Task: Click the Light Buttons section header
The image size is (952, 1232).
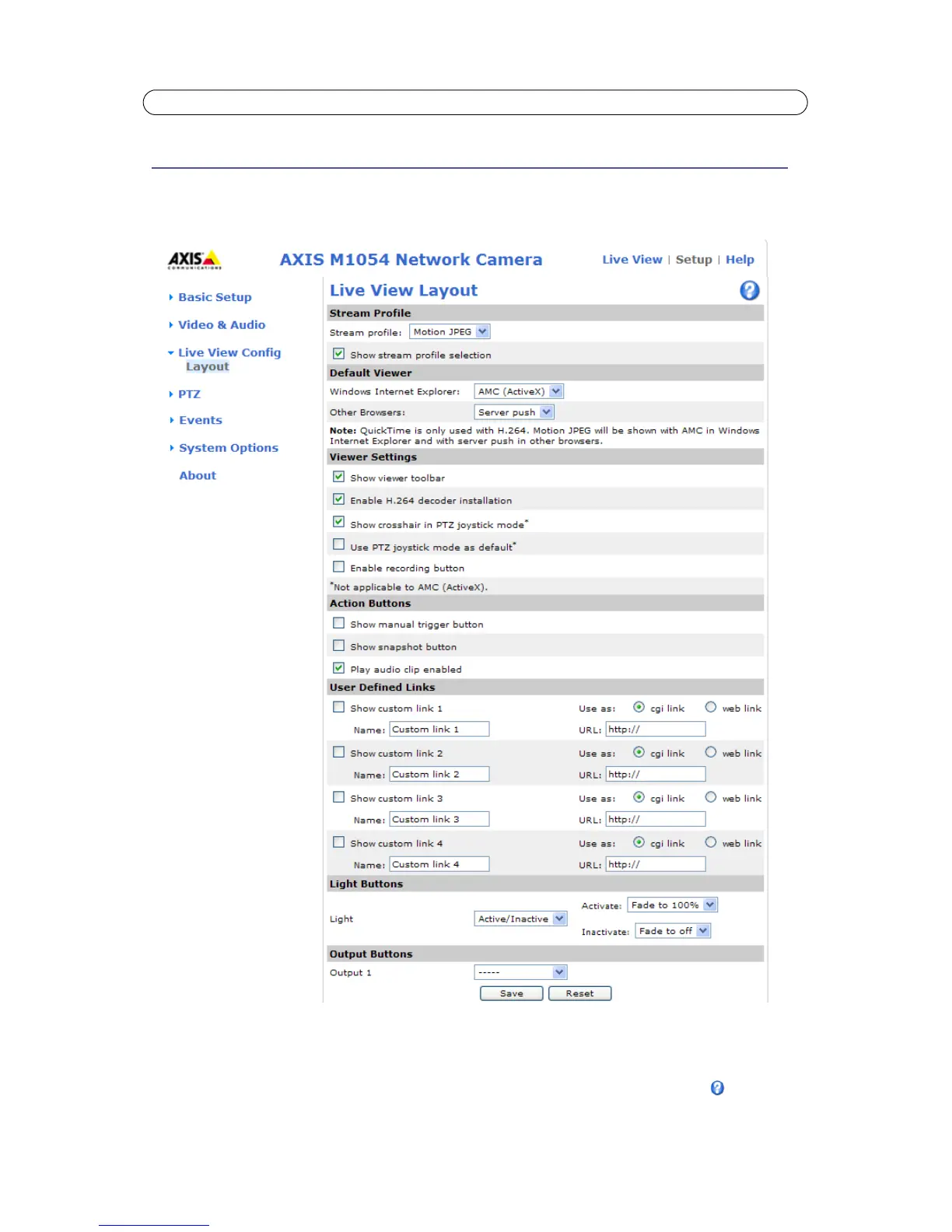Action: tap(545, 884)
